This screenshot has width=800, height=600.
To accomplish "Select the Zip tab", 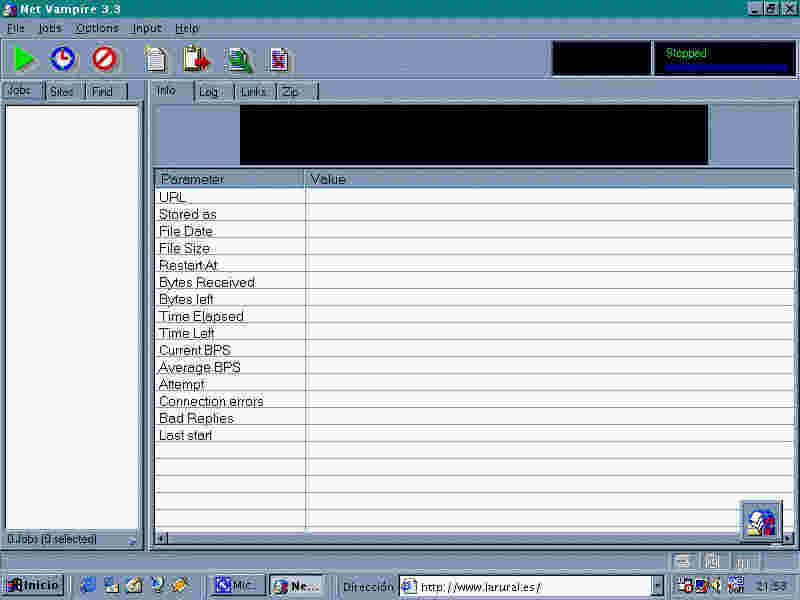I will coord(296,92).
